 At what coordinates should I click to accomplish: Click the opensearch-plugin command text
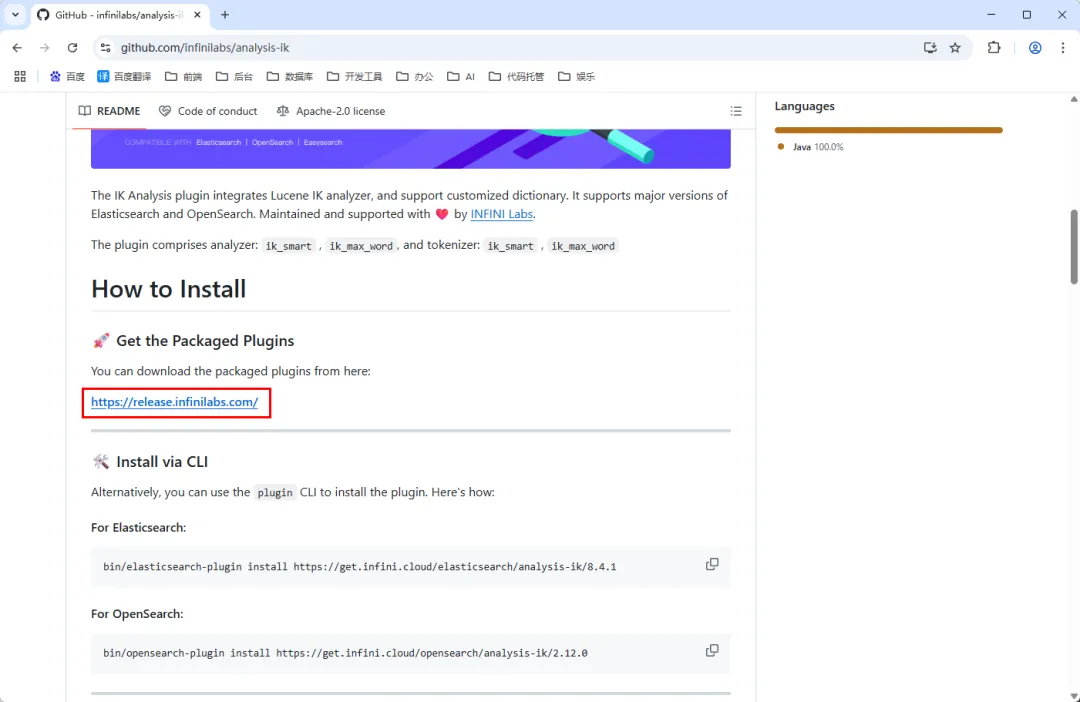click(x=345, y=653)
